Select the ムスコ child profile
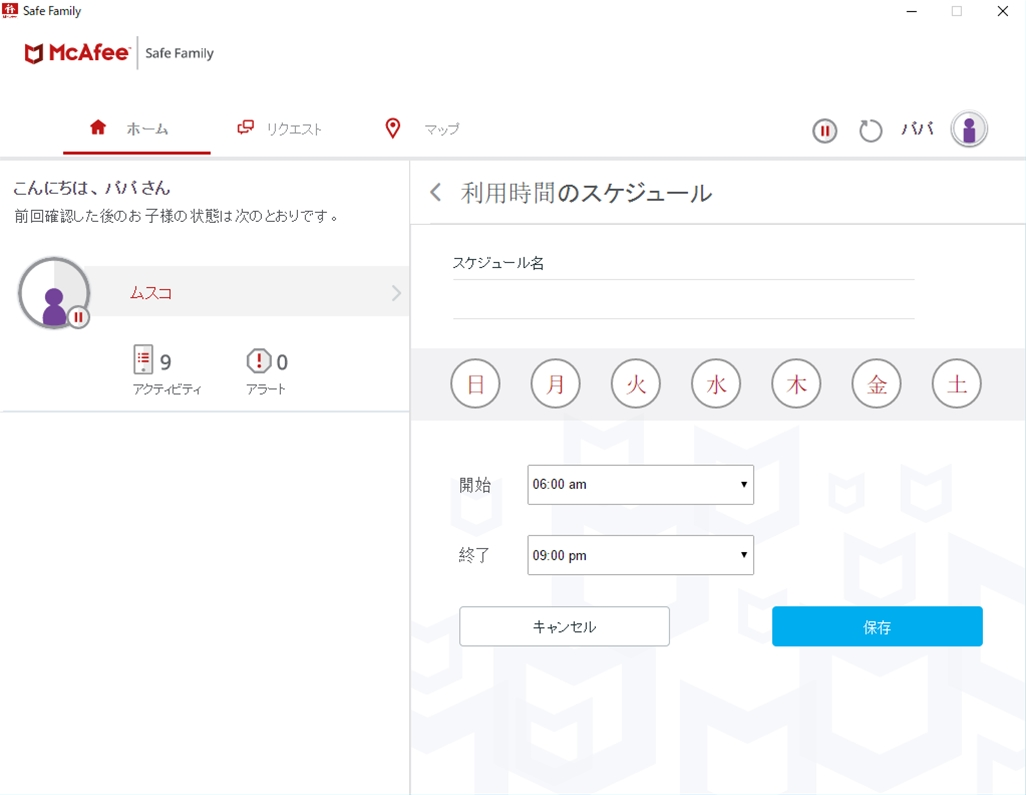This screenshot has width=1026, height=795. 247,292
